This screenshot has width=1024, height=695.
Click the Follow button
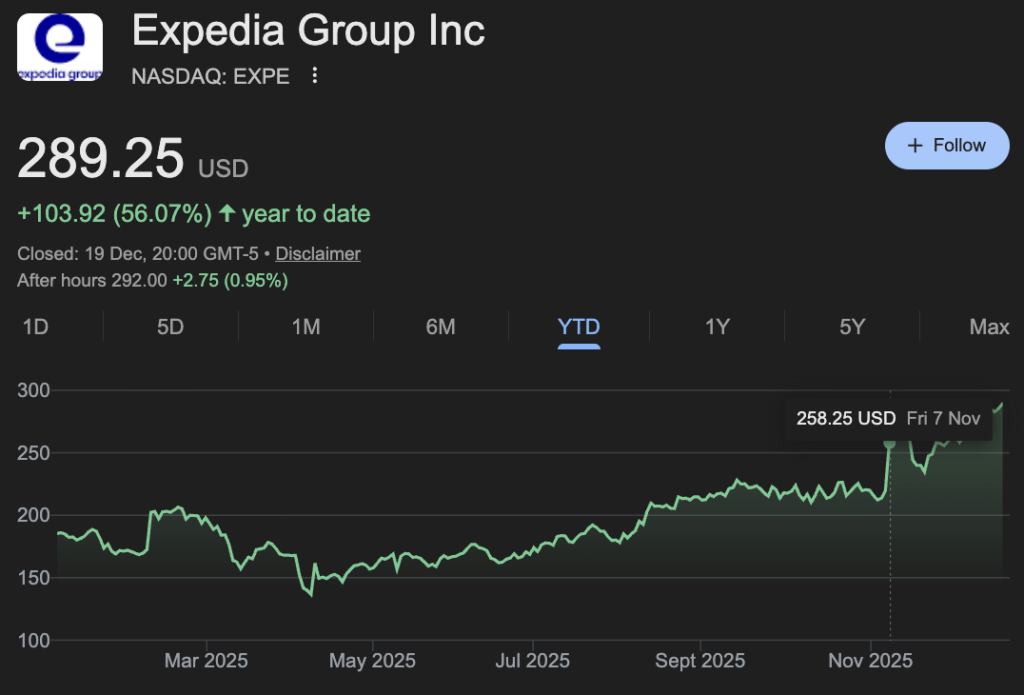947,145
